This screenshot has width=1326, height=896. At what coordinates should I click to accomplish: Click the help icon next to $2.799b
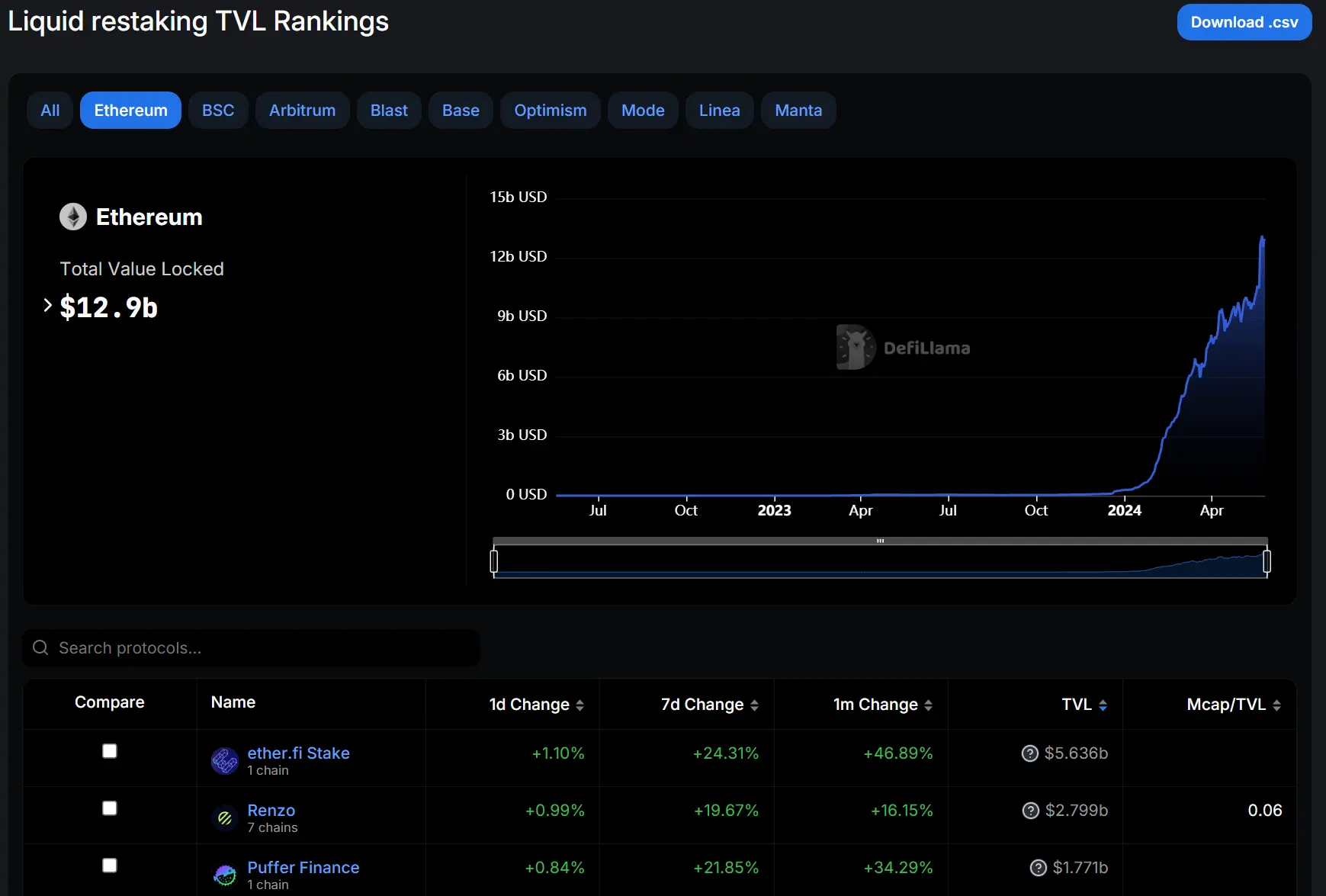1030,811
